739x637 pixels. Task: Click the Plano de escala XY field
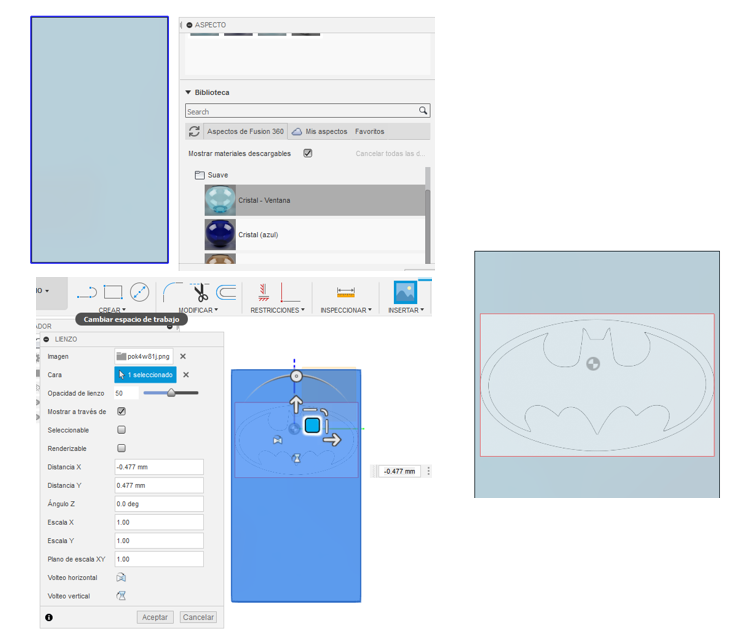[x=159, y=559]
